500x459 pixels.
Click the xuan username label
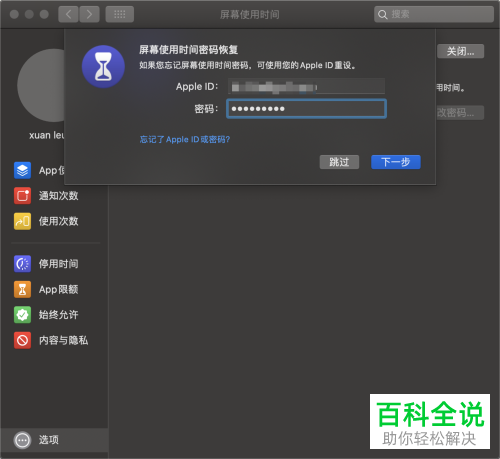click(x=47, y=135)
